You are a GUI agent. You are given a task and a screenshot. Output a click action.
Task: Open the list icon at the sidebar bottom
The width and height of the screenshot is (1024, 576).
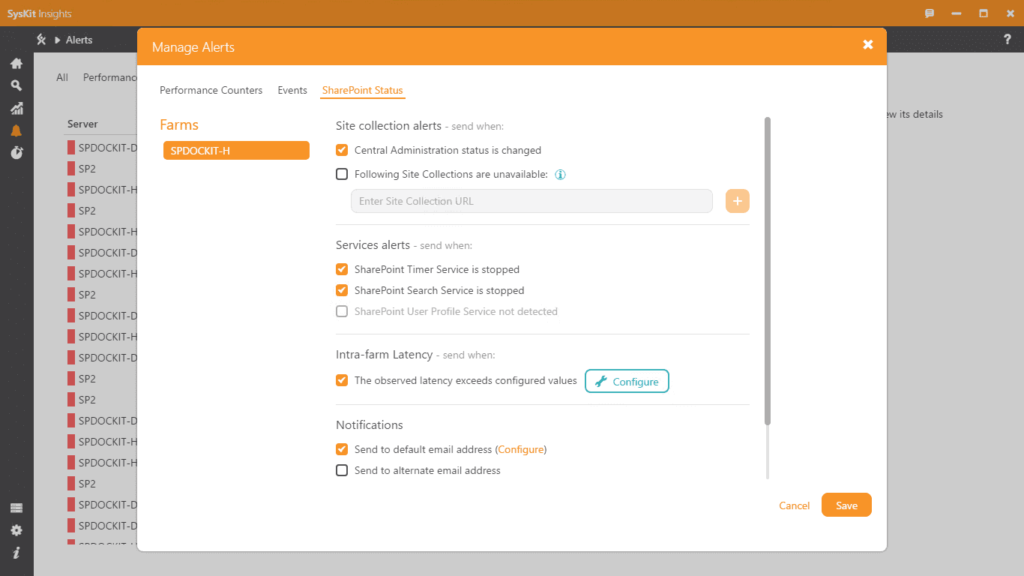tap(16, 508)
